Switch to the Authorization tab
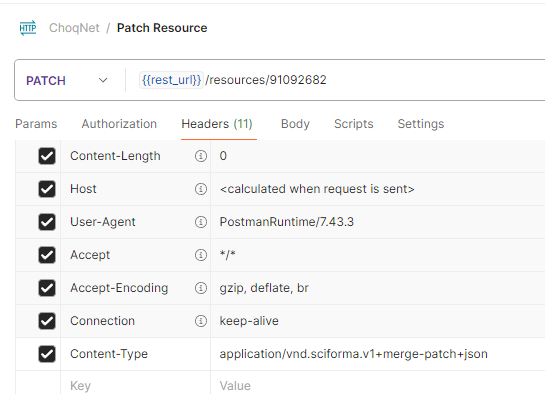The width and height of the screenshot is (545, 394). point(119,124)
